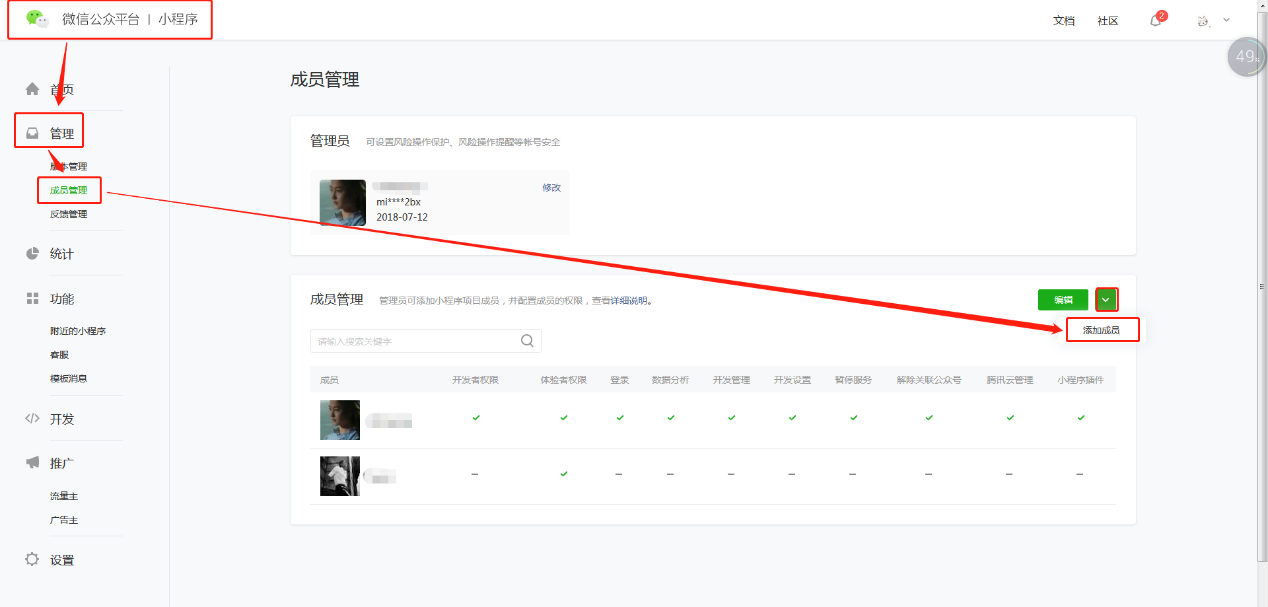Image resolution: width=1268 pixels, height=607 pixels.
Task: Click the WeChat logo in header
Action: [x=37, y=18]
